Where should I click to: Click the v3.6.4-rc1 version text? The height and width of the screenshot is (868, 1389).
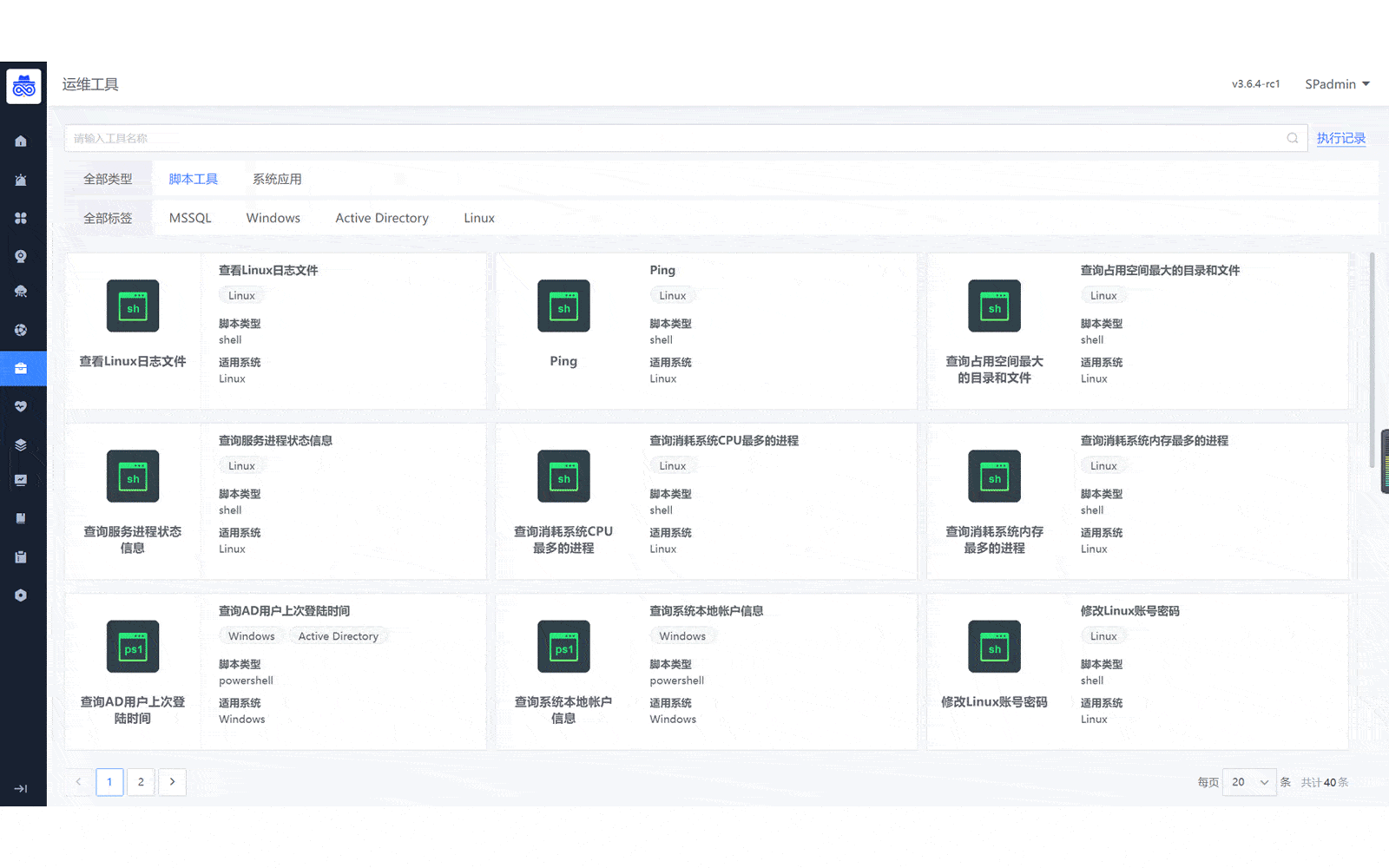[1255, 84]
